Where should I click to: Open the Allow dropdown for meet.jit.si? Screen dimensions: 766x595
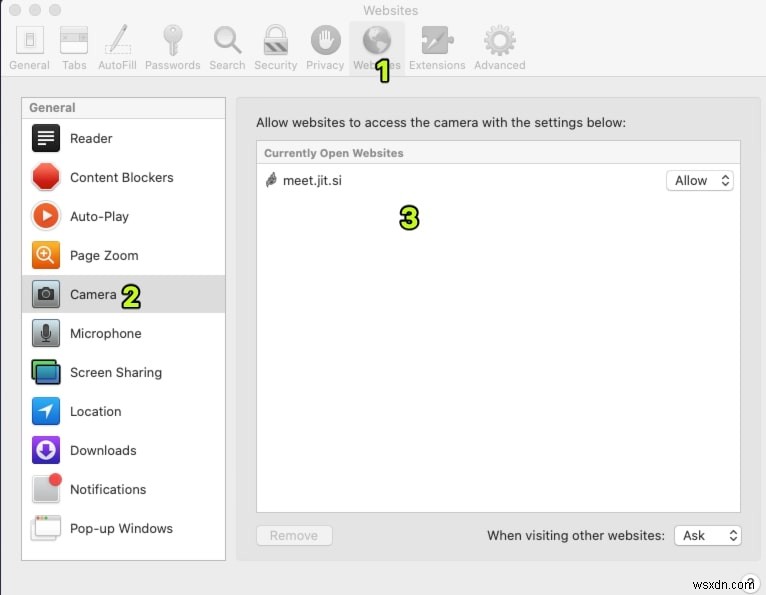[700, 181]
